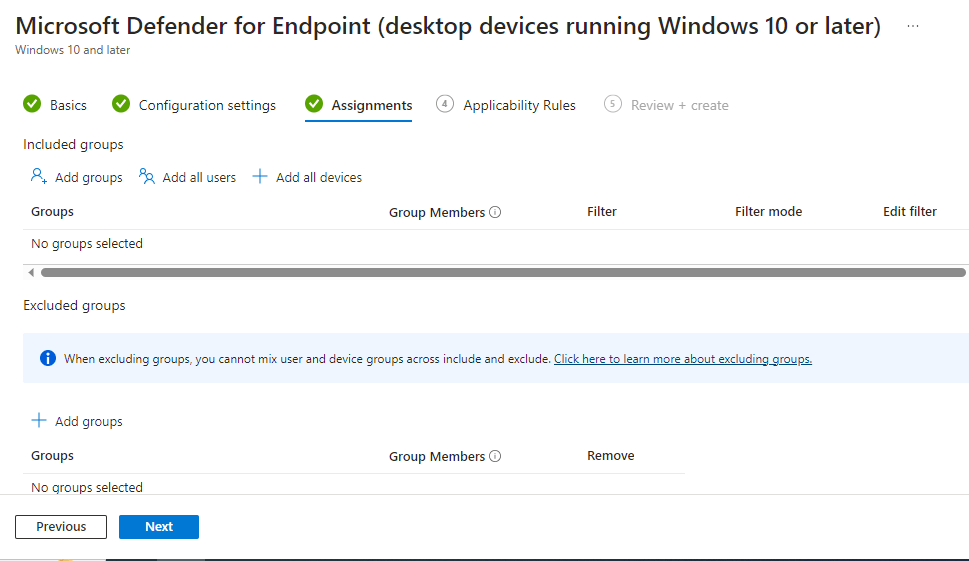Viewport: 969px width, 561px height.
Task: Go to the Configuration settings step
Action: 207,105
